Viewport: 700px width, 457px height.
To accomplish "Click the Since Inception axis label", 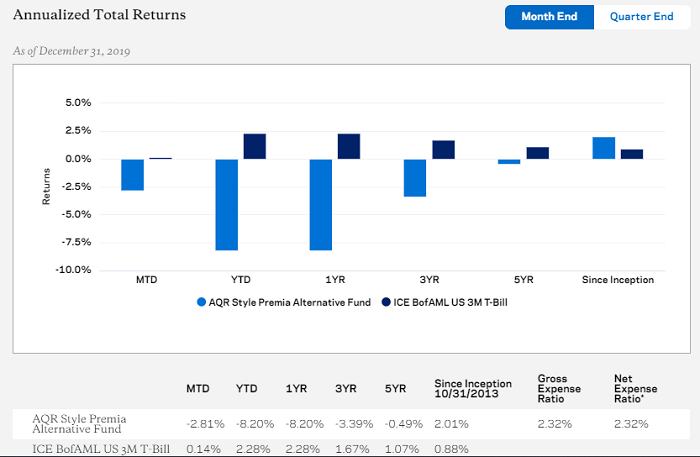I will tap(618, 280).
